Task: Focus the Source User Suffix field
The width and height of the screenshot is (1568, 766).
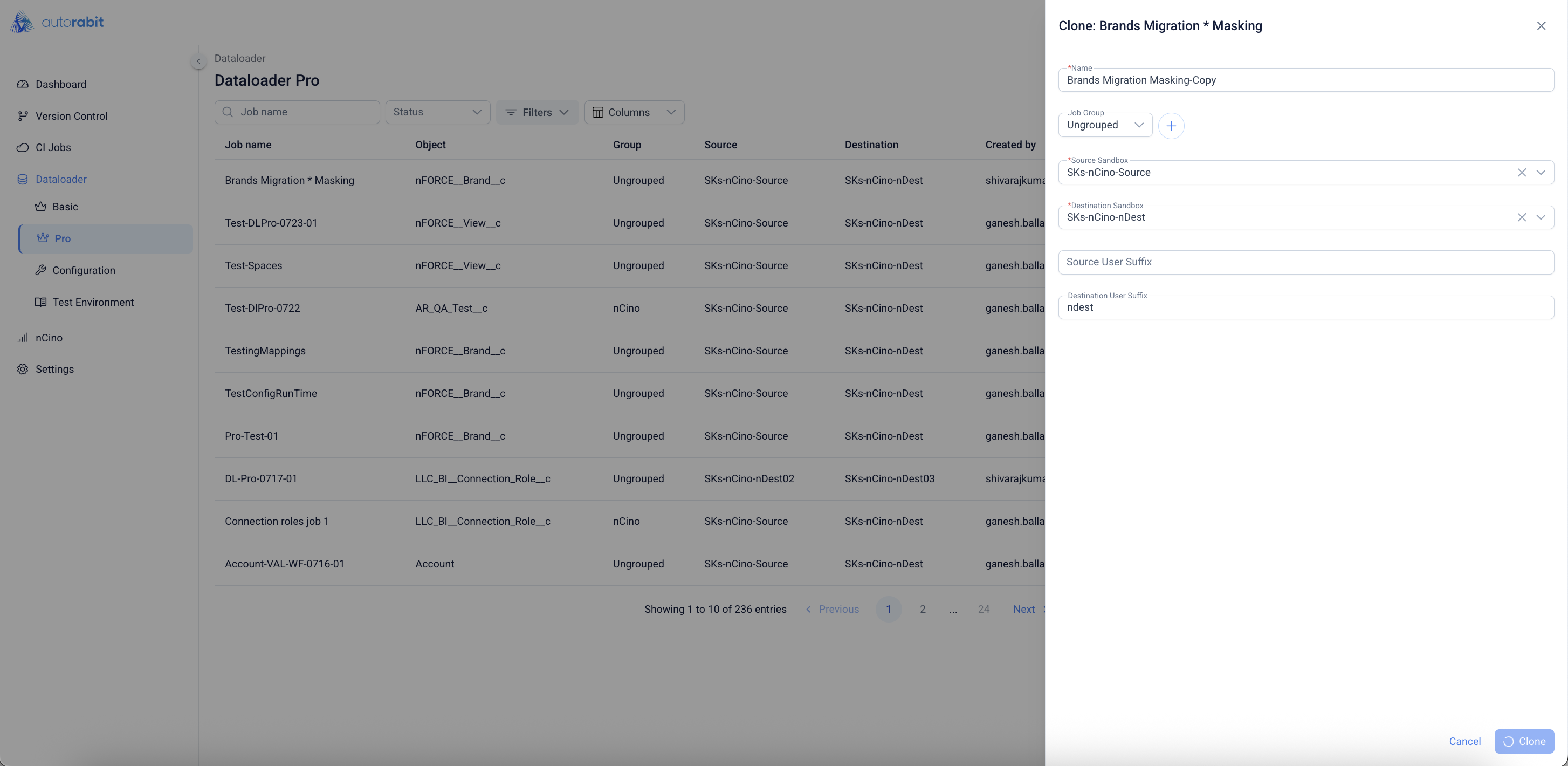Action: point(1305,263)
